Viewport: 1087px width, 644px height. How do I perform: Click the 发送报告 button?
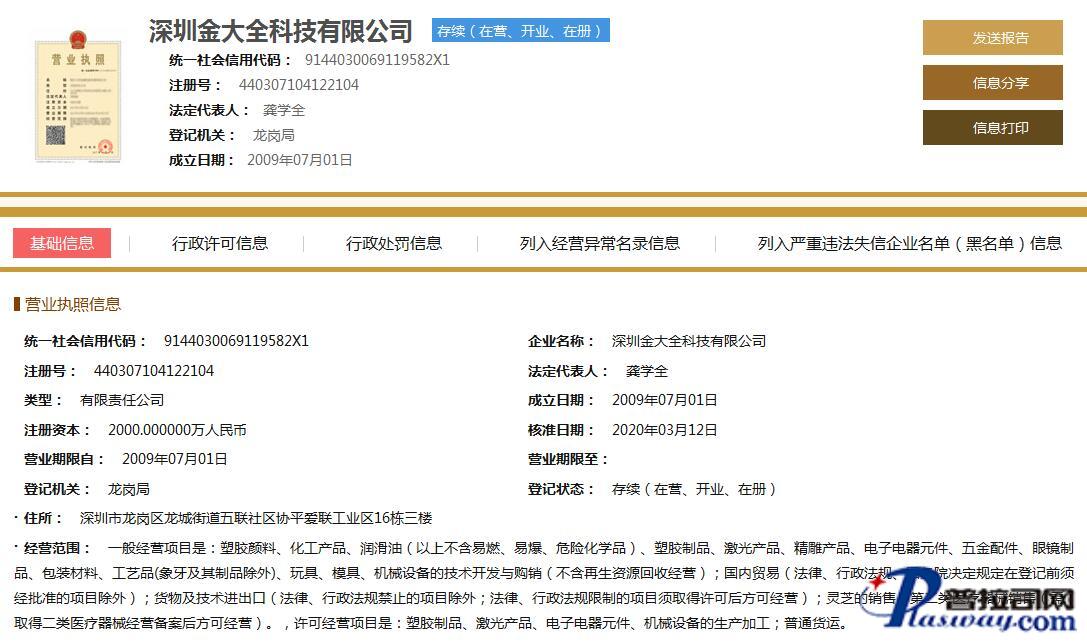click(x=992, y=38)
